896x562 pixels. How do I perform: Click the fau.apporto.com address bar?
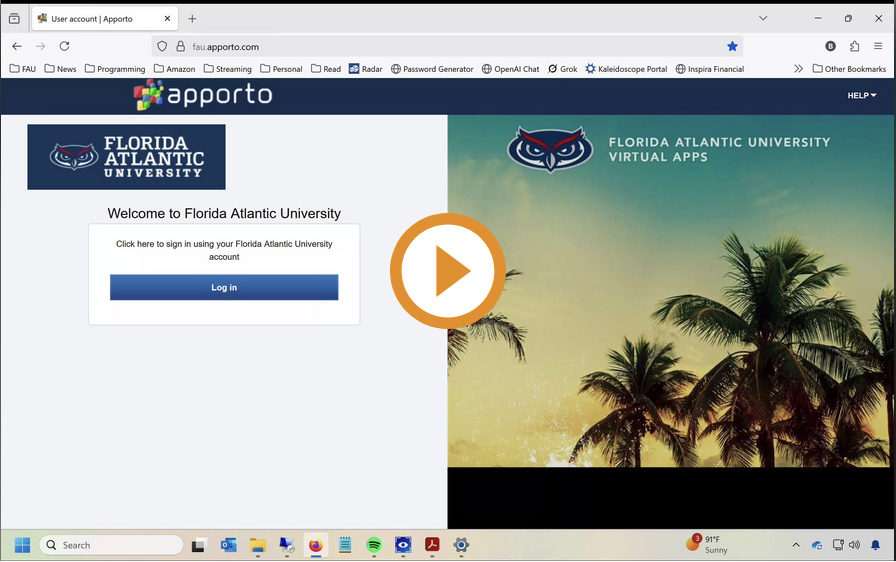(x=450, y=46)
